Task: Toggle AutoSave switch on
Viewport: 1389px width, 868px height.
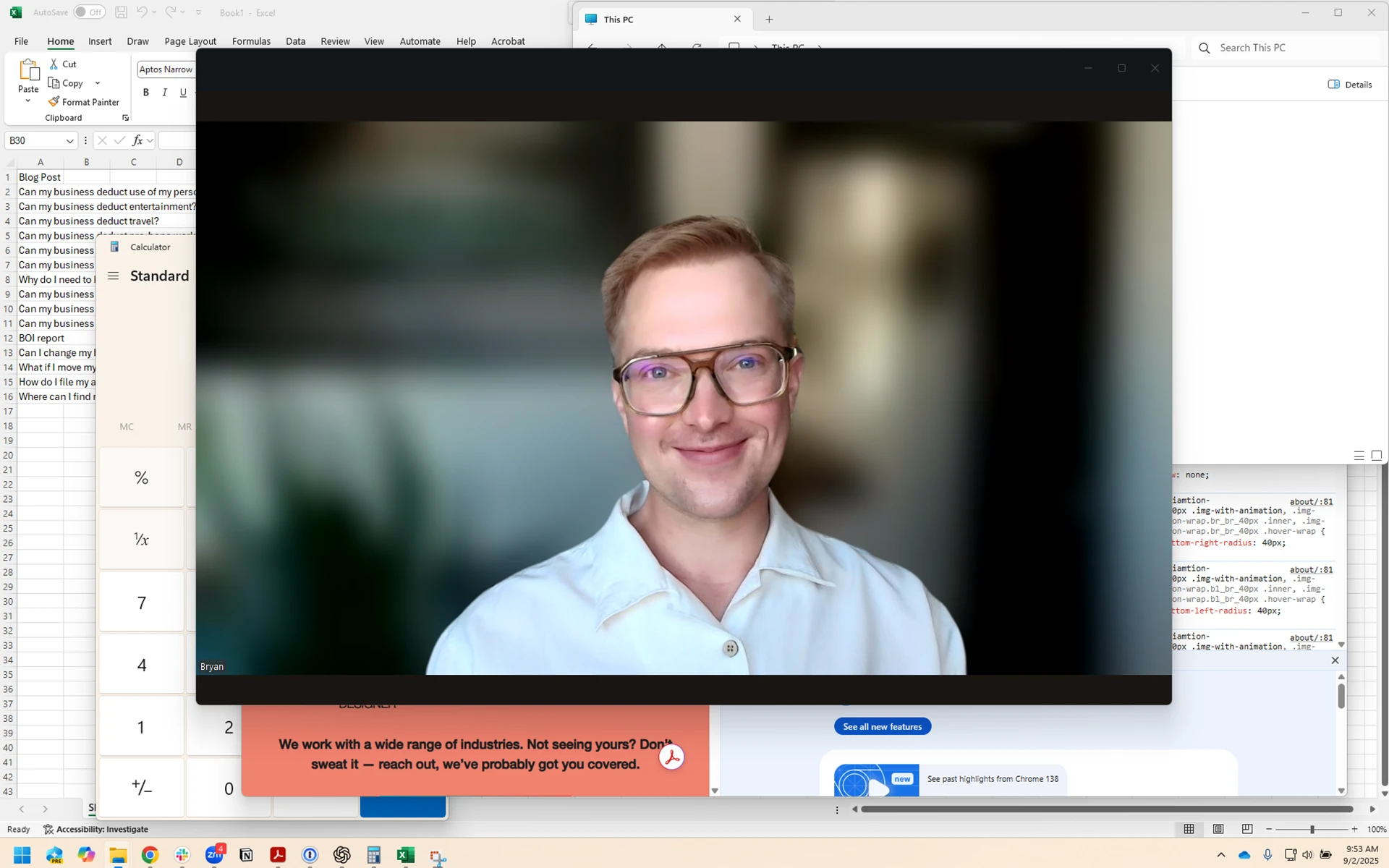Action: pos(89,12)
